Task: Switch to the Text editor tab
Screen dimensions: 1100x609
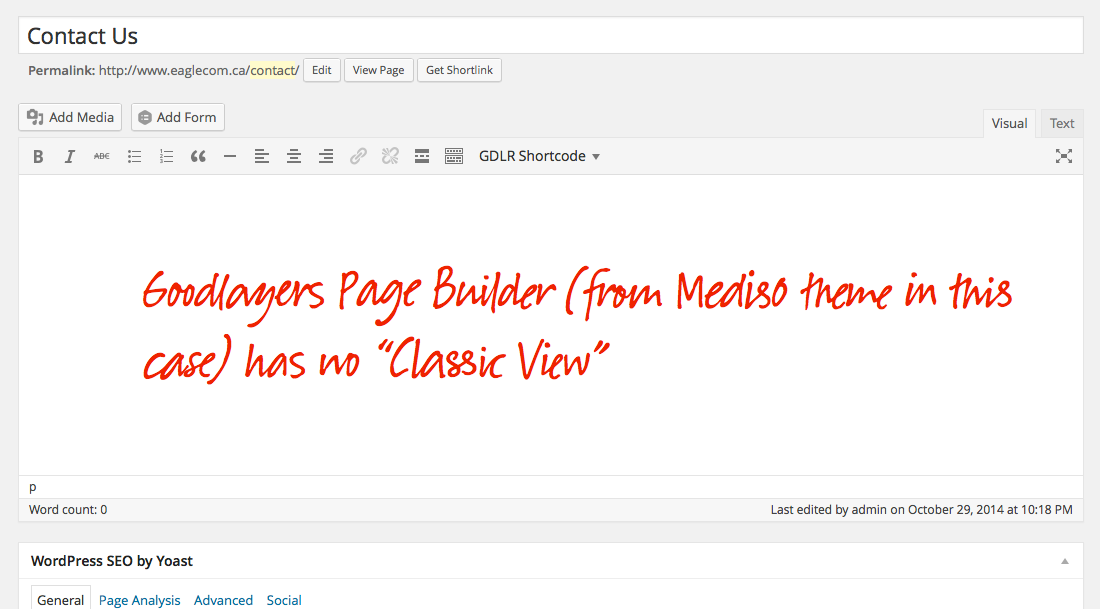Action: [x=1062, y=123]
